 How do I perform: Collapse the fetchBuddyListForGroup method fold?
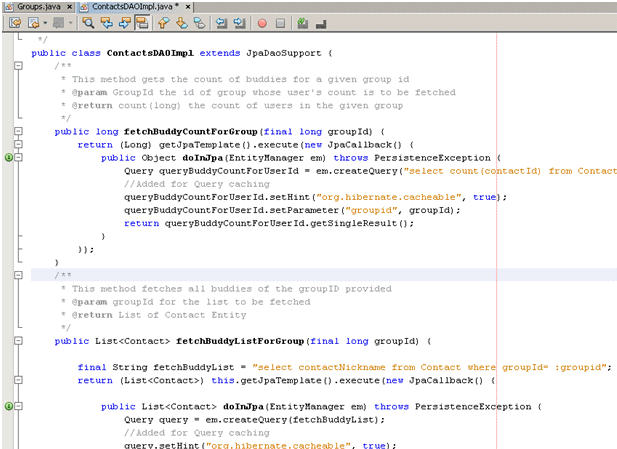18,341
